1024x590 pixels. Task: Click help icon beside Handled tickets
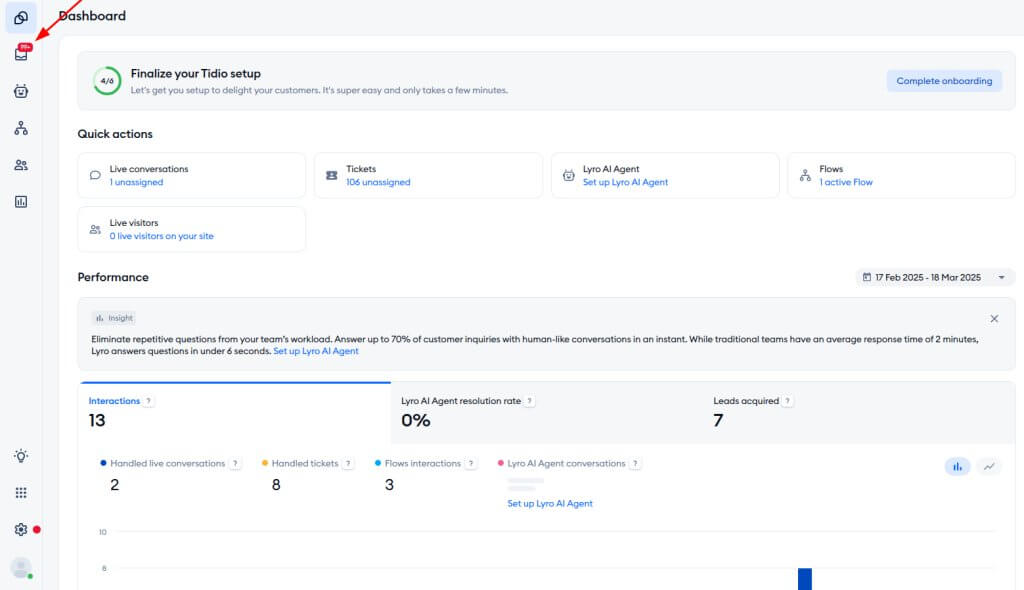(x=348, y=464)
